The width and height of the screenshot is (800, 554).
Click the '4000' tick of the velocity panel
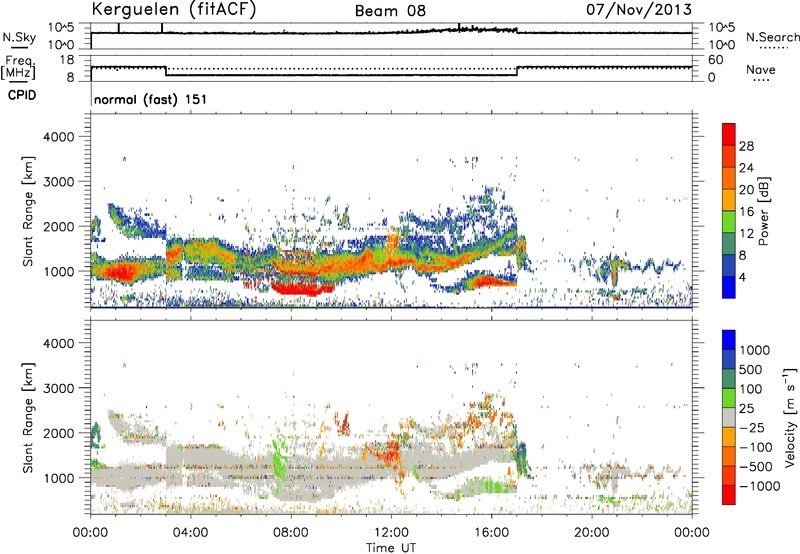pyautogui.click(x=58, y=343)
